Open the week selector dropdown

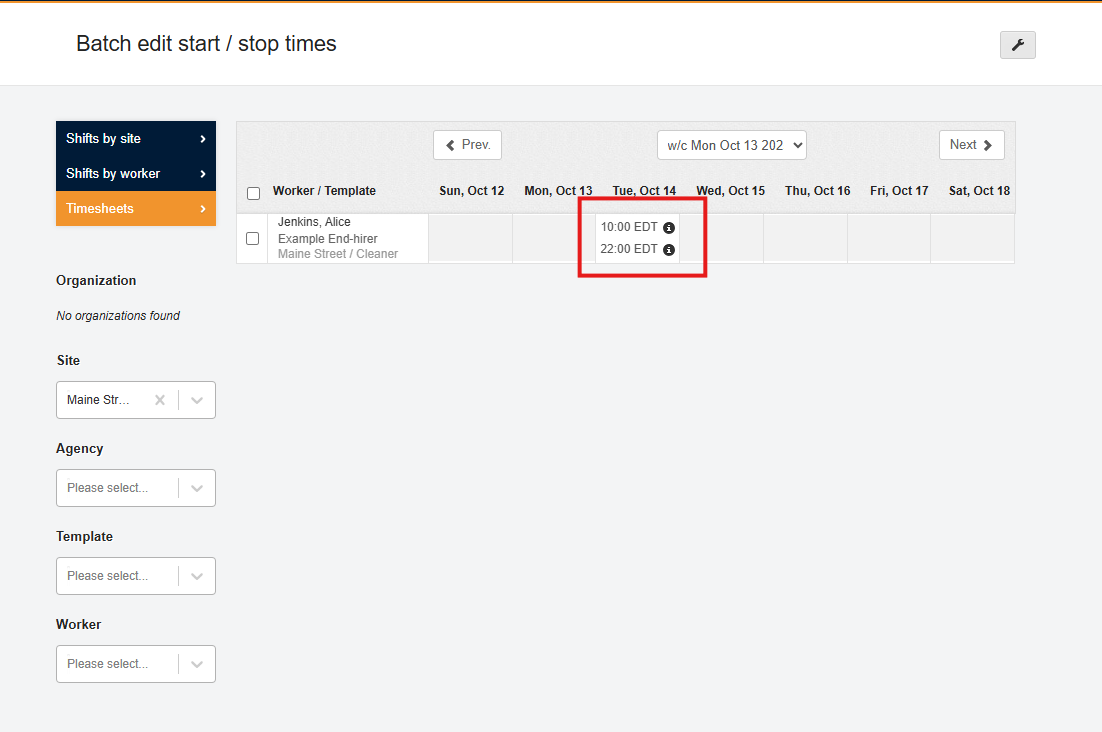[731, 145]
